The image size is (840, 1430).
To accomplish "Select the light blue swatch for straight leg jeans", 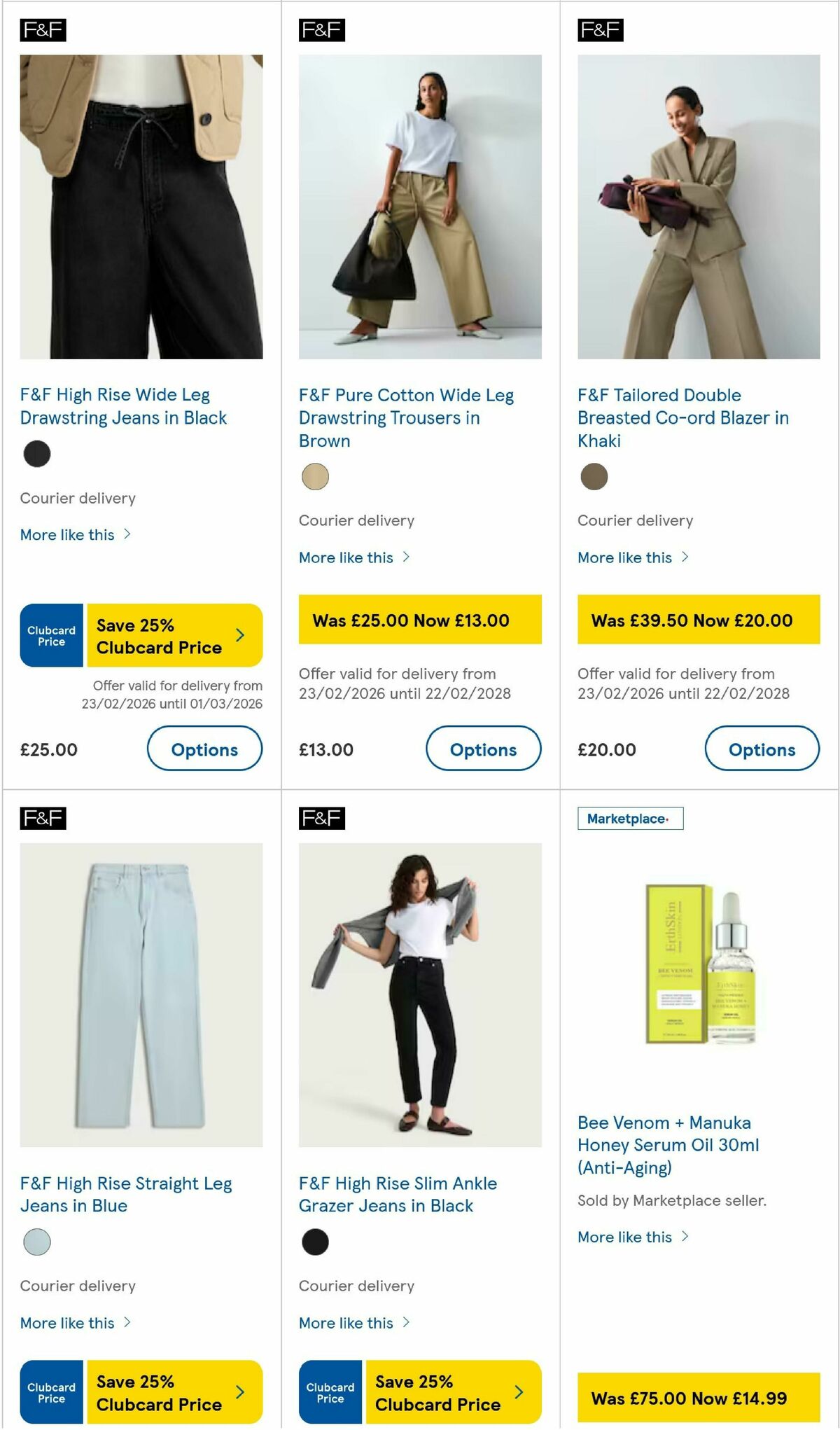I will tap(37, 1241).
